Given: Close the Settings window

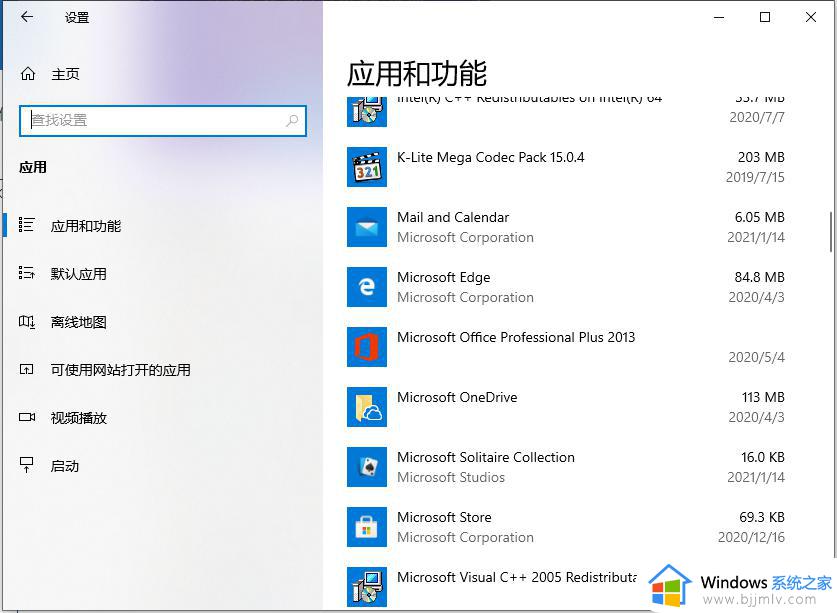Looking at the screenshot, I should coord(810,17).
